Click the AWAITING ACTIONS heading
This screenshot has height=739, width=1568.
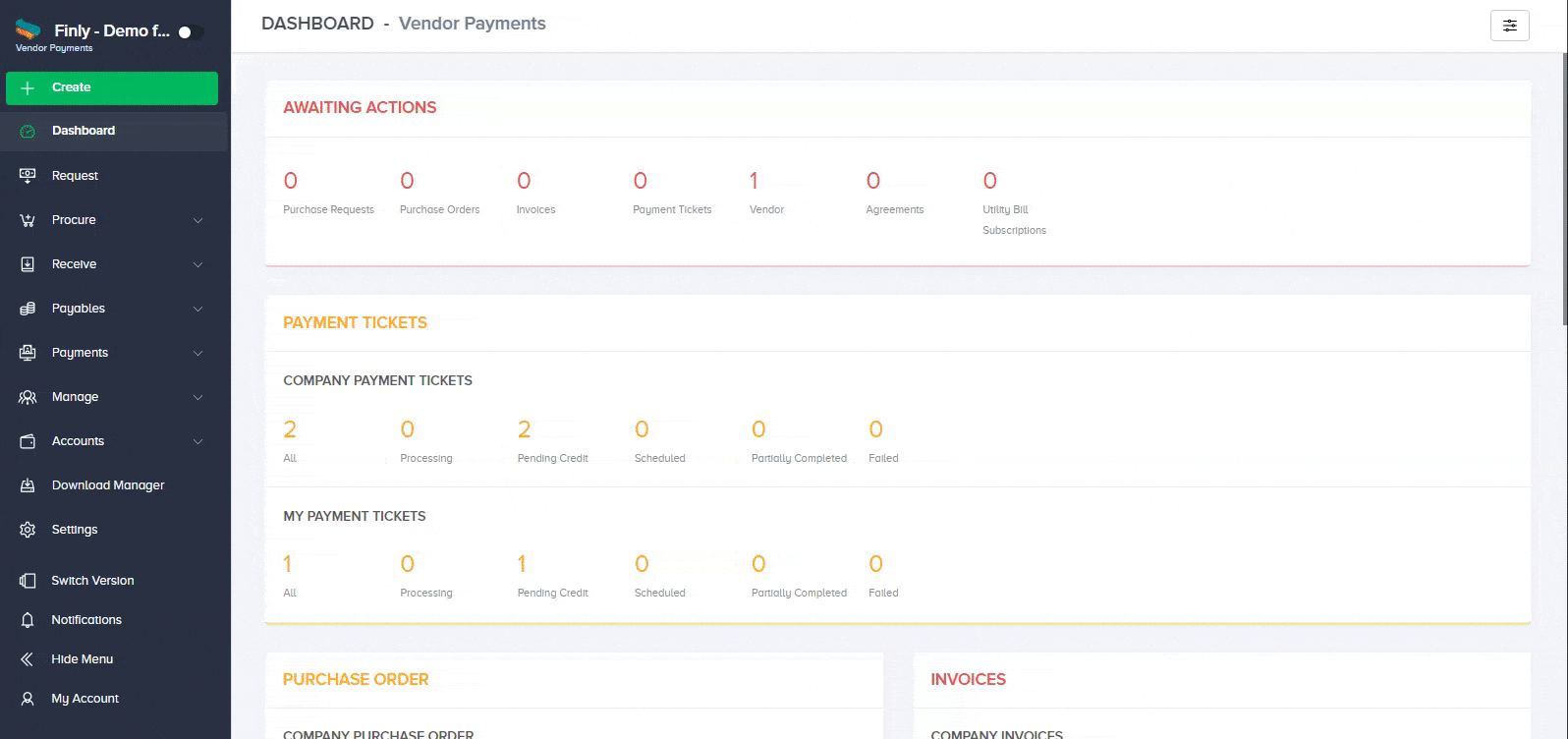[x=360, y=108]
